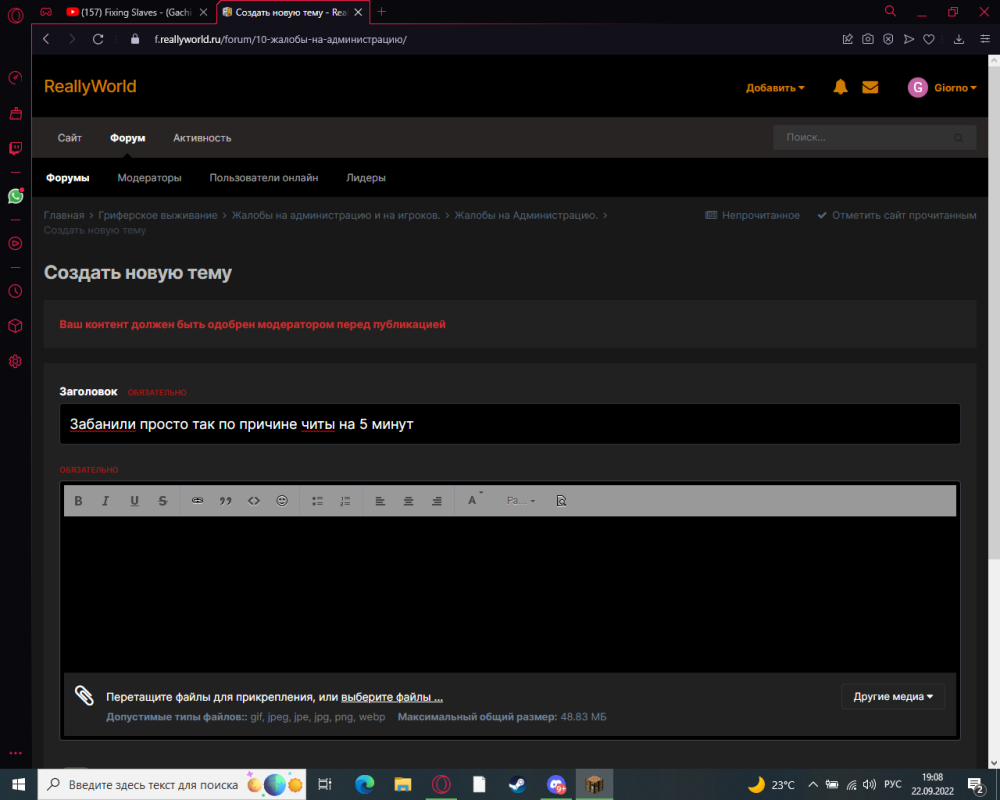Open the messages envelope
1000x800 pixels.
pyautogui.click(x=870, y=87)
